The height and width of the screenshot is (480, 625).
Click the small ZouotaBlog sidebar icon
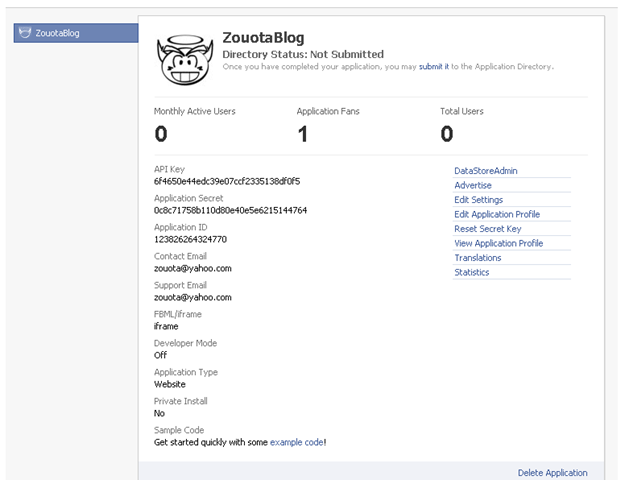pyautogui.click(x=25, y=33)
